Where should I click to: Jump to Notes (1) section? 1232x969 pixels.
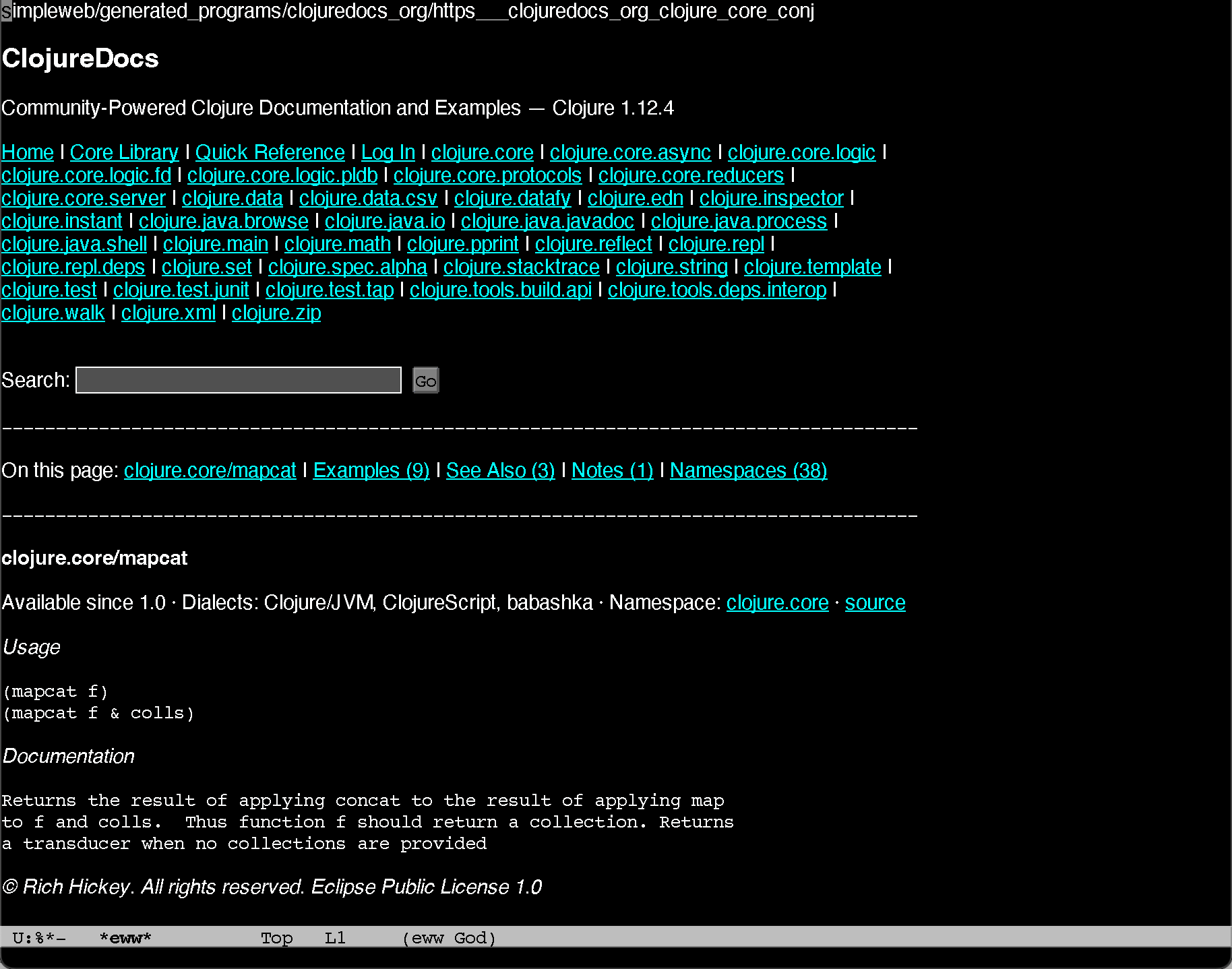pyautogui.click(x=613, y=471)
